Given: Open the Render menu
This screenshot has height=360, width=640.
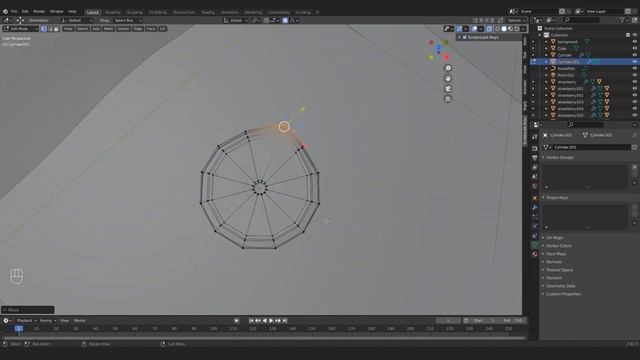Looking at the screenshot, I should 39,11.
